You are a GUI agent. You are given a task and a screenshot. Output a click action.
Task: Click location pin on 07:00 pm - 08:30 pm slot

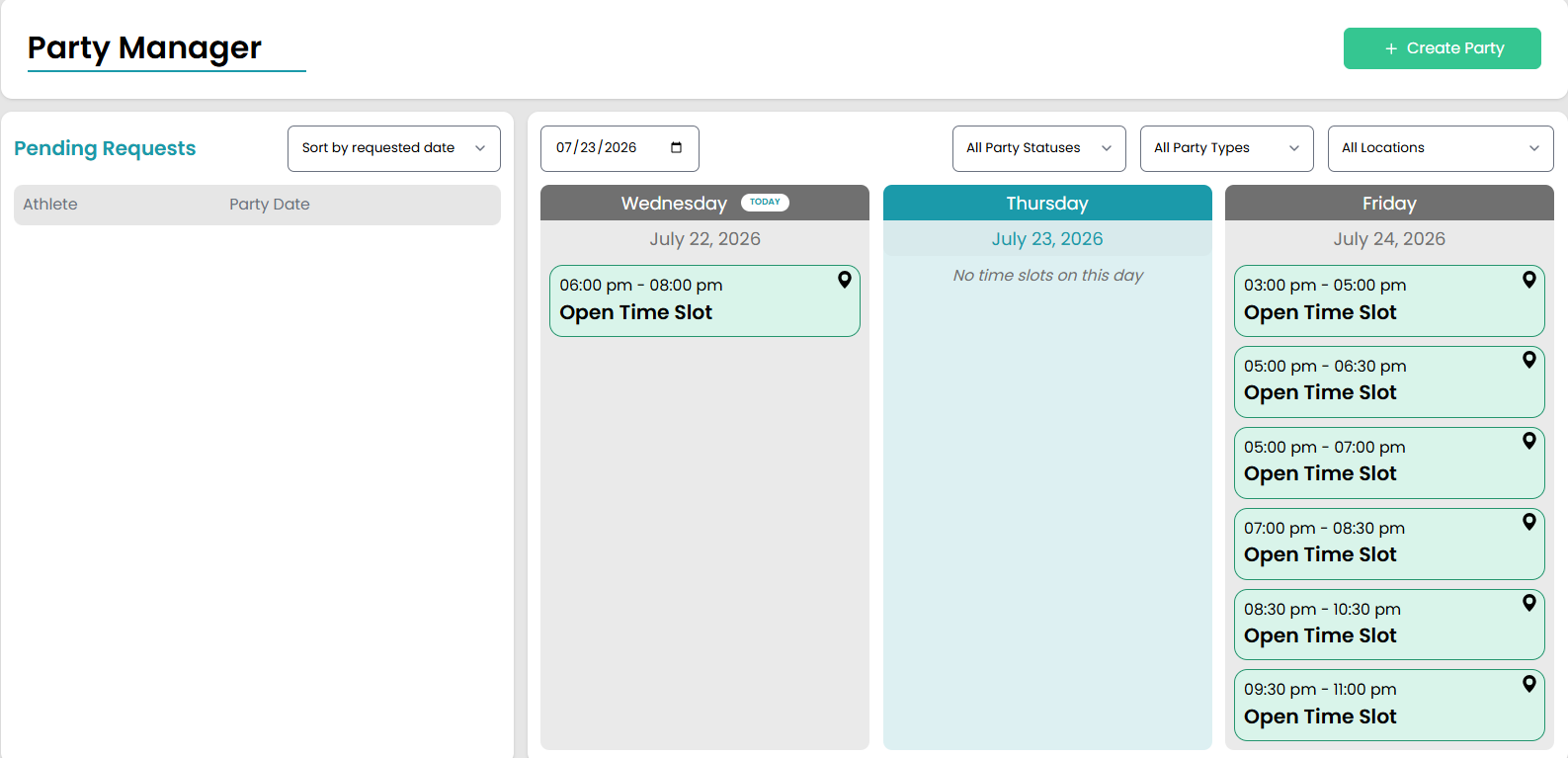1529,522
